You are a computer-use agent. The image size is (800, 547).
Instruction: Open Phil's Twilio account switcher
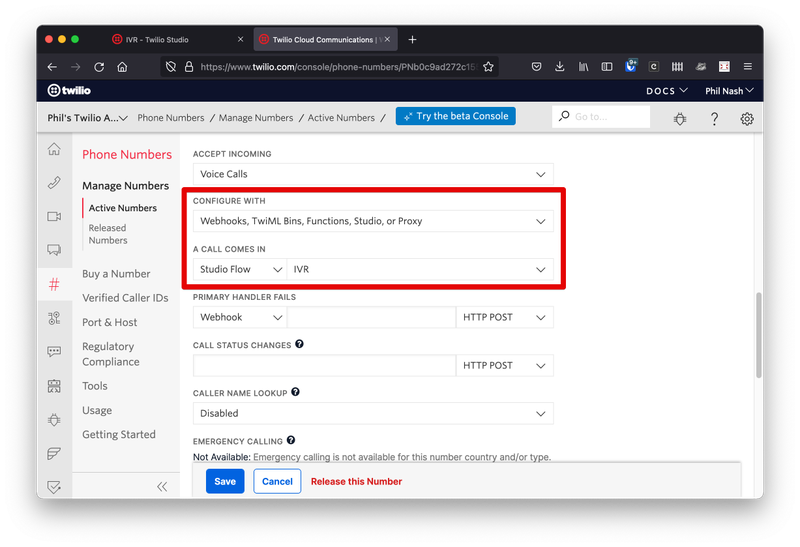(87, 118)
